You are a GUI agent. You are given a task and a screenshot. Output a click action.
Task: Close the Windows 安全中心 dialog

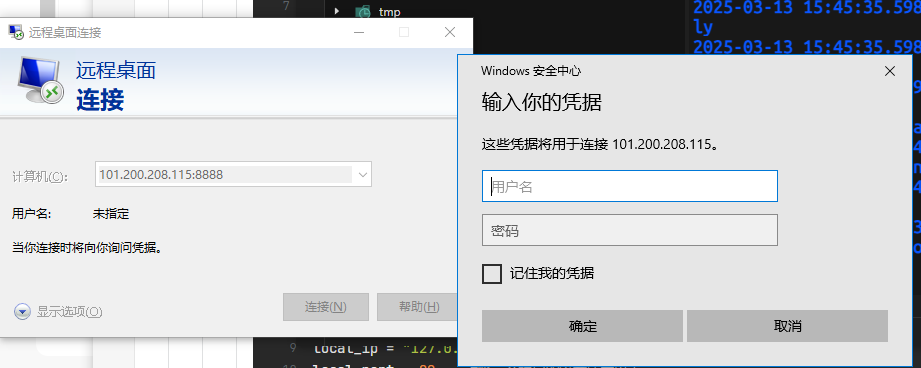pyautogui.click(x=890, y=71)
